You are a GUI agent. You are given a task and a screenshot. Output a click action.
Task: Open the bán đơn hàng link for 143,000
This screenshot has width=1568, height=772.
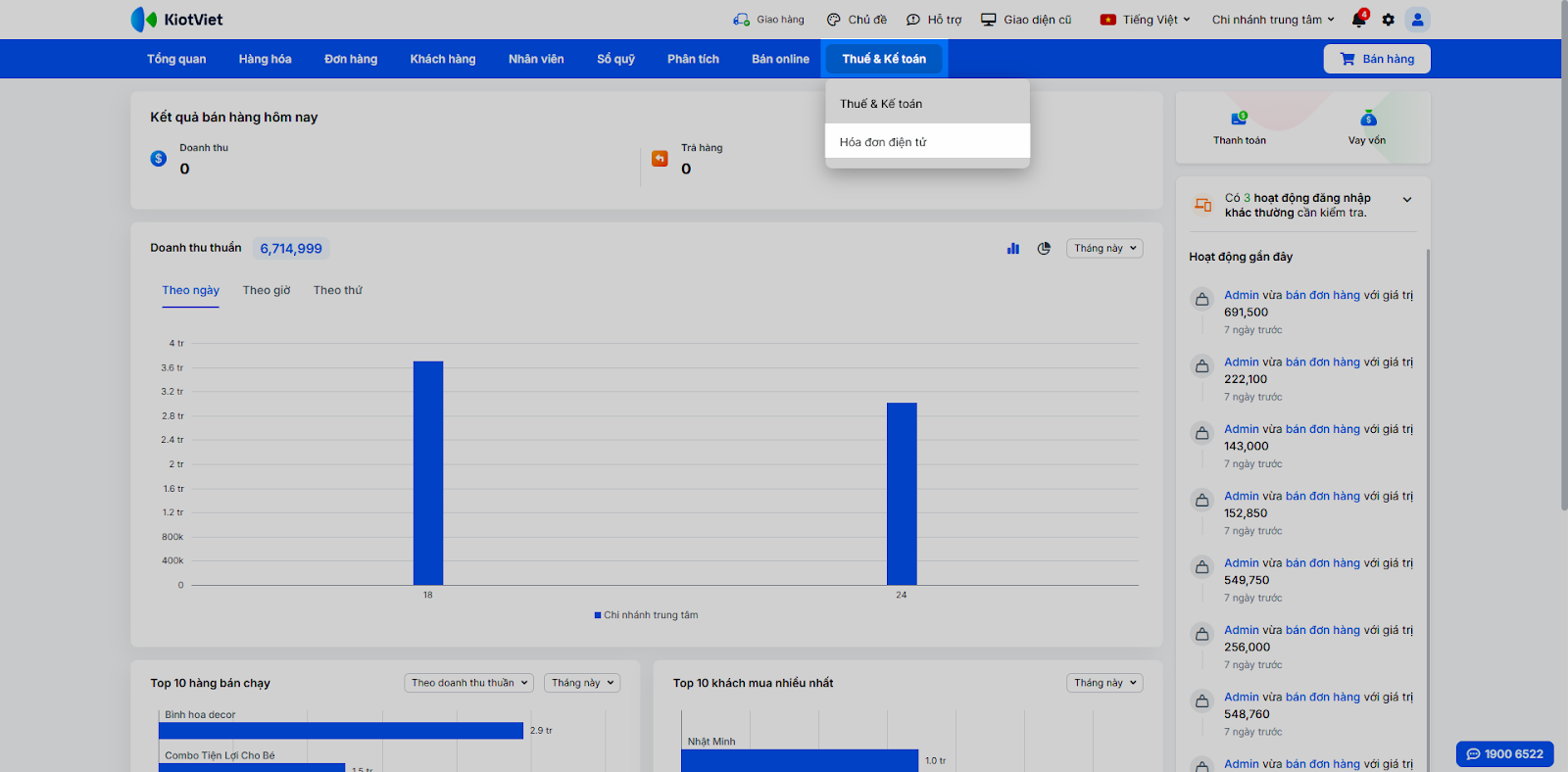click(1323, 429)
